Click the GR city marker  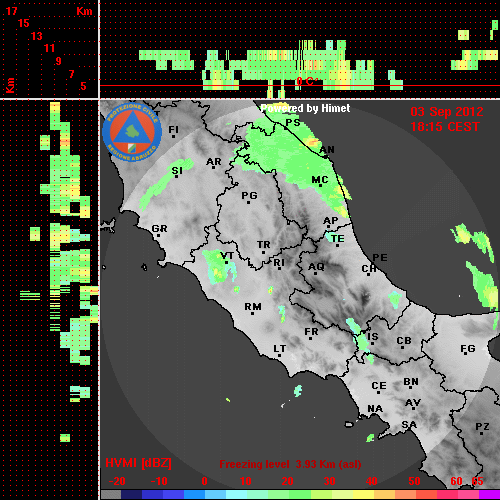[158, 236]
